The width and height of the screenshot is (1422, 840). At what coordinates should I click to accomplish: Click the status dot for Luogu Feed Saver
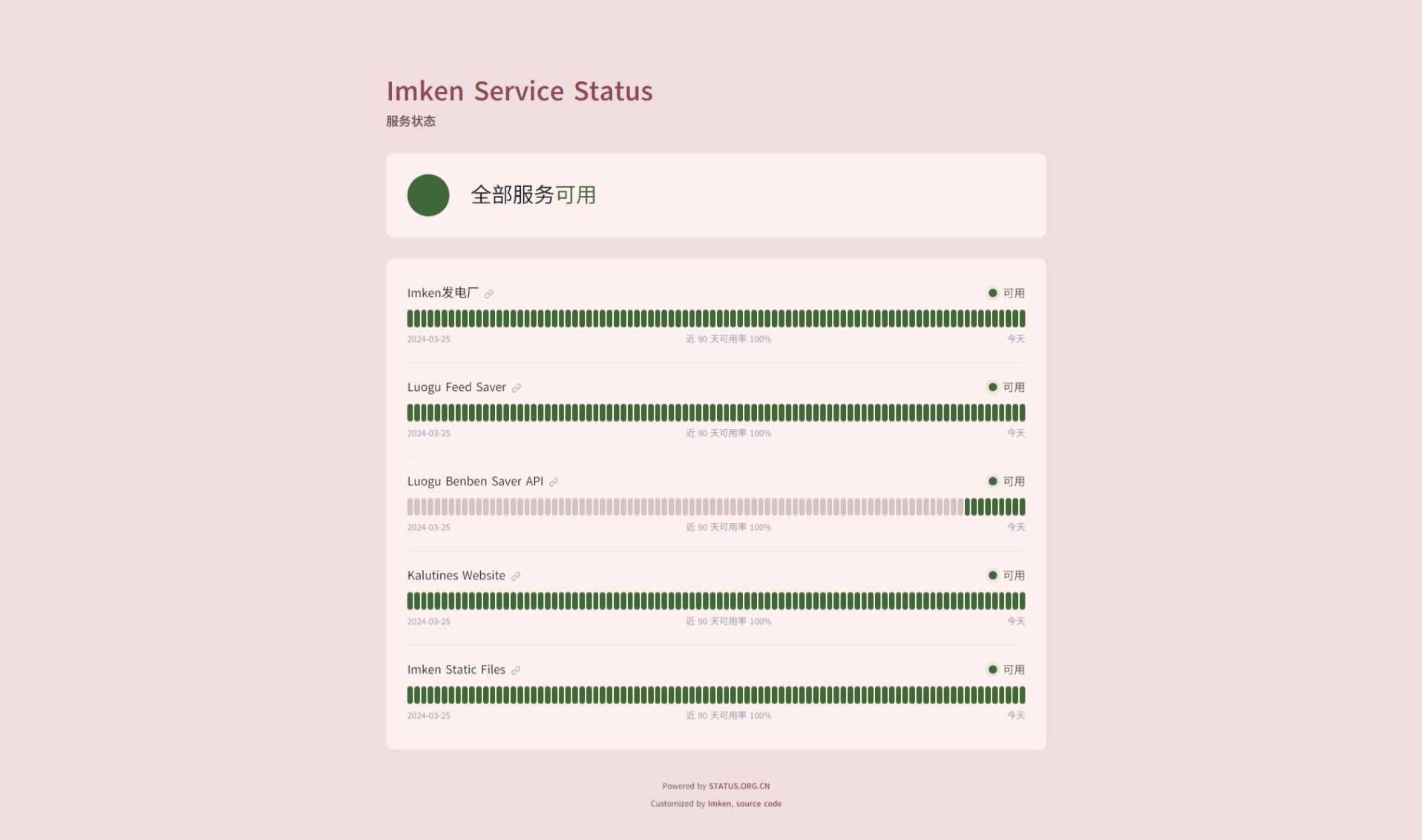click(x=992, y=387)
